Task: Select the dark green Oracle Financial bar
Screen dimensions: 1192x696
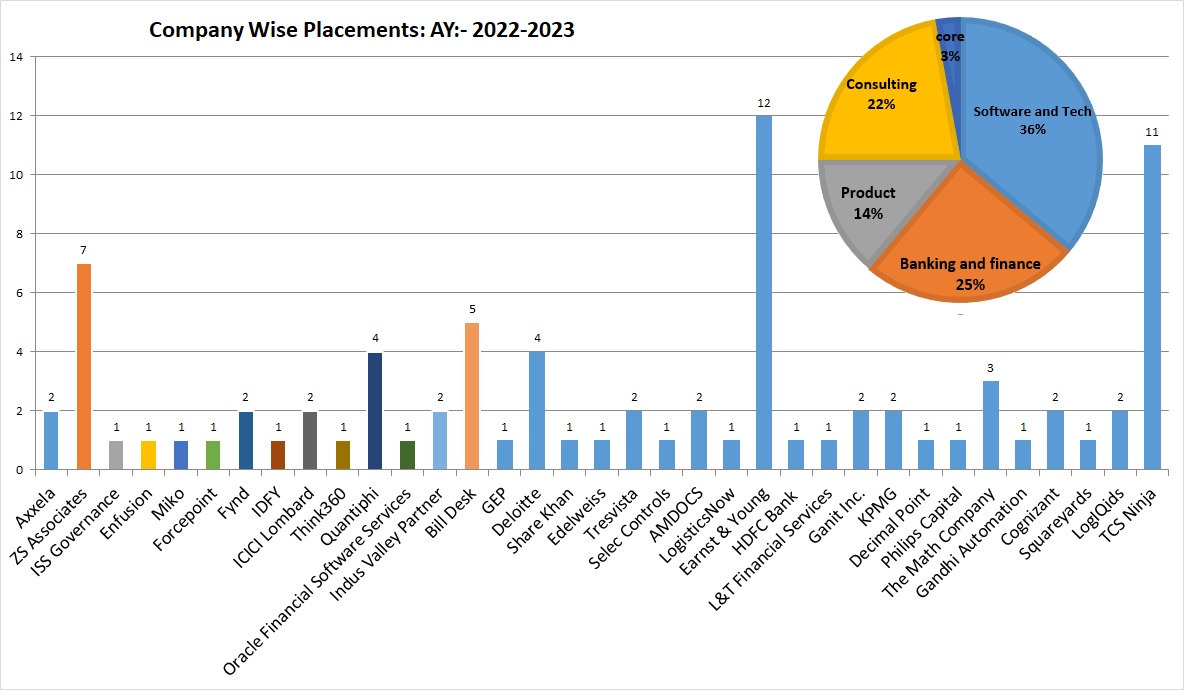Action: [x=407, y=455]
